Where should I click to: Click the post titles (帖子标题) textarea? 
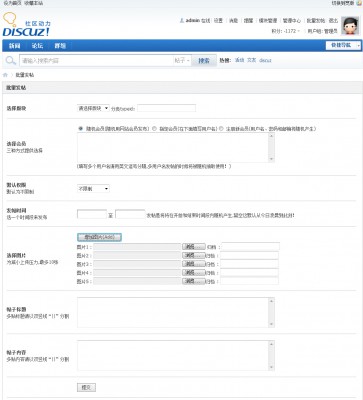point(173,313)
